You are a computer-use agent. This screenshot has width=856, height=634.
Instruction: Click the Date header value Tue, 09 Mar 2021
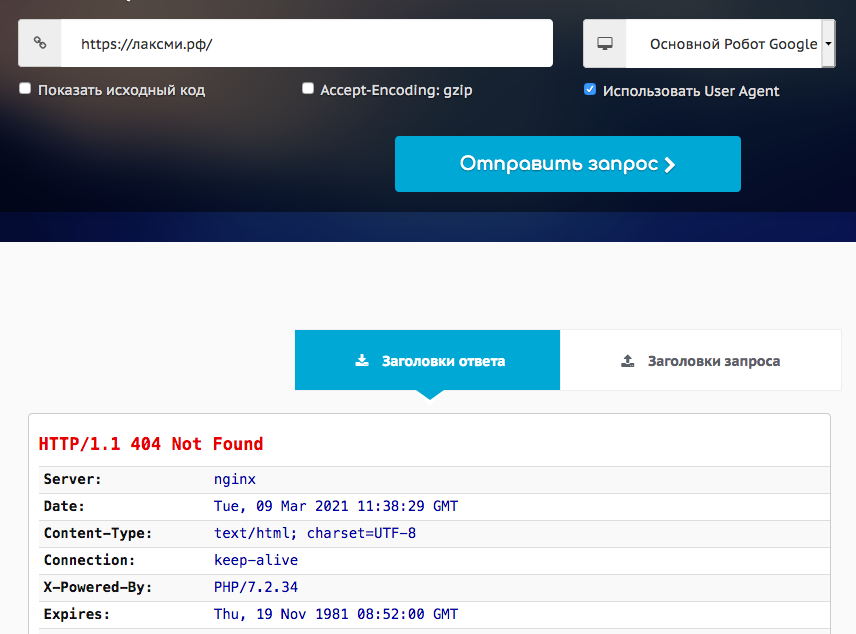click(x=336, y=507)
